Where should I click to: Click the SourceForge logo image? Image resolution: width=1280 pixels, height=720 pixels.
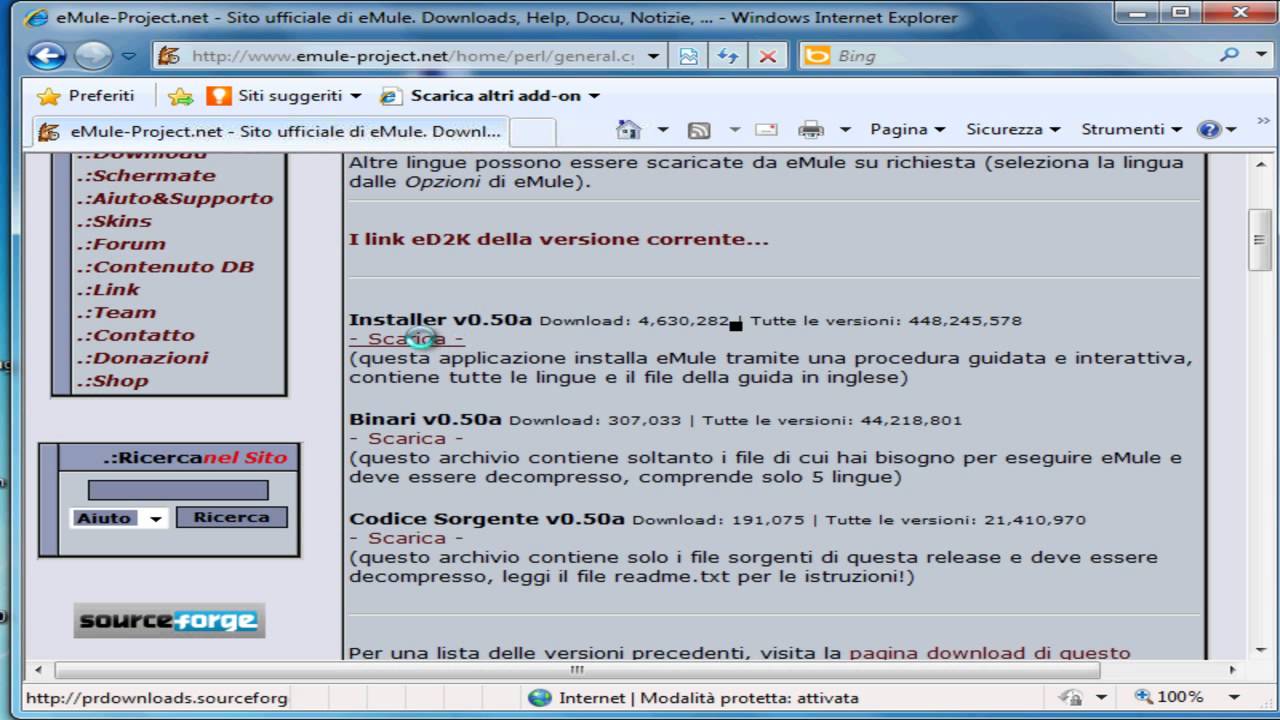(x=169, y=620)
